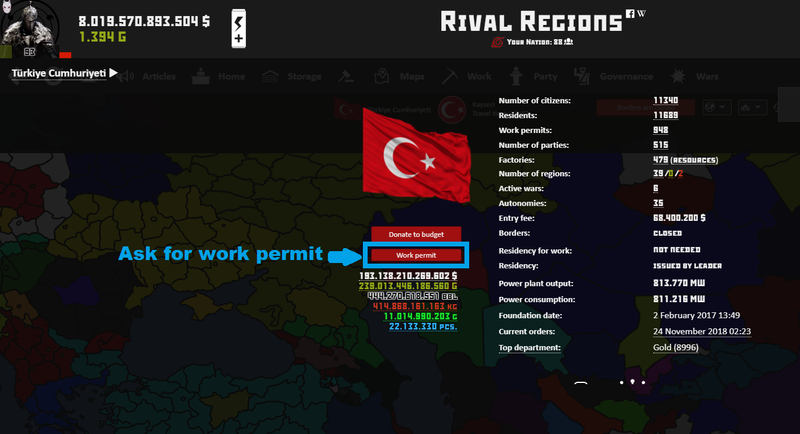Click Donate to budget button
This screenshot has width=800, height=434.
(416, 234)
